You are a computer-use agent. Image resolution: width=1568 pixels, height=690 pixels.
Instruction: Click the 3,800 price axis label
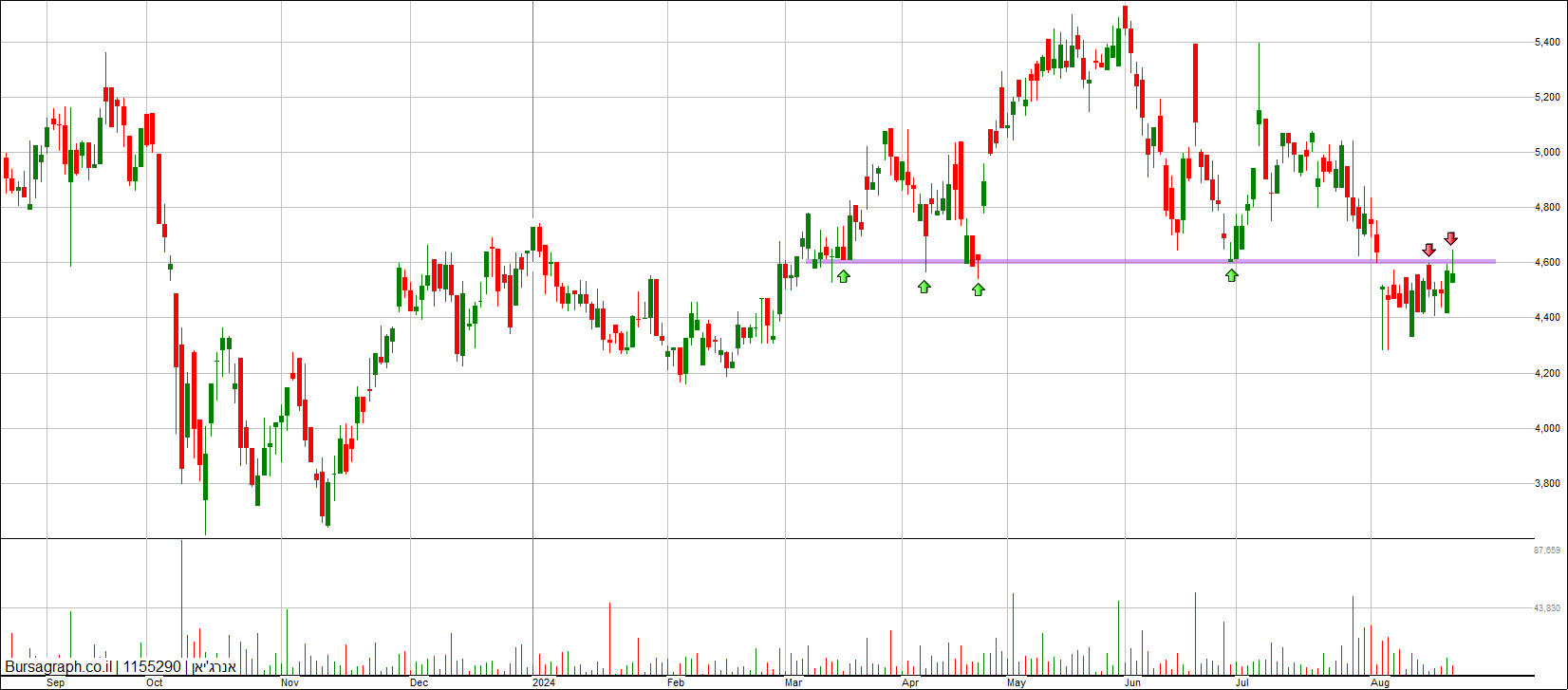point(1547,483)
